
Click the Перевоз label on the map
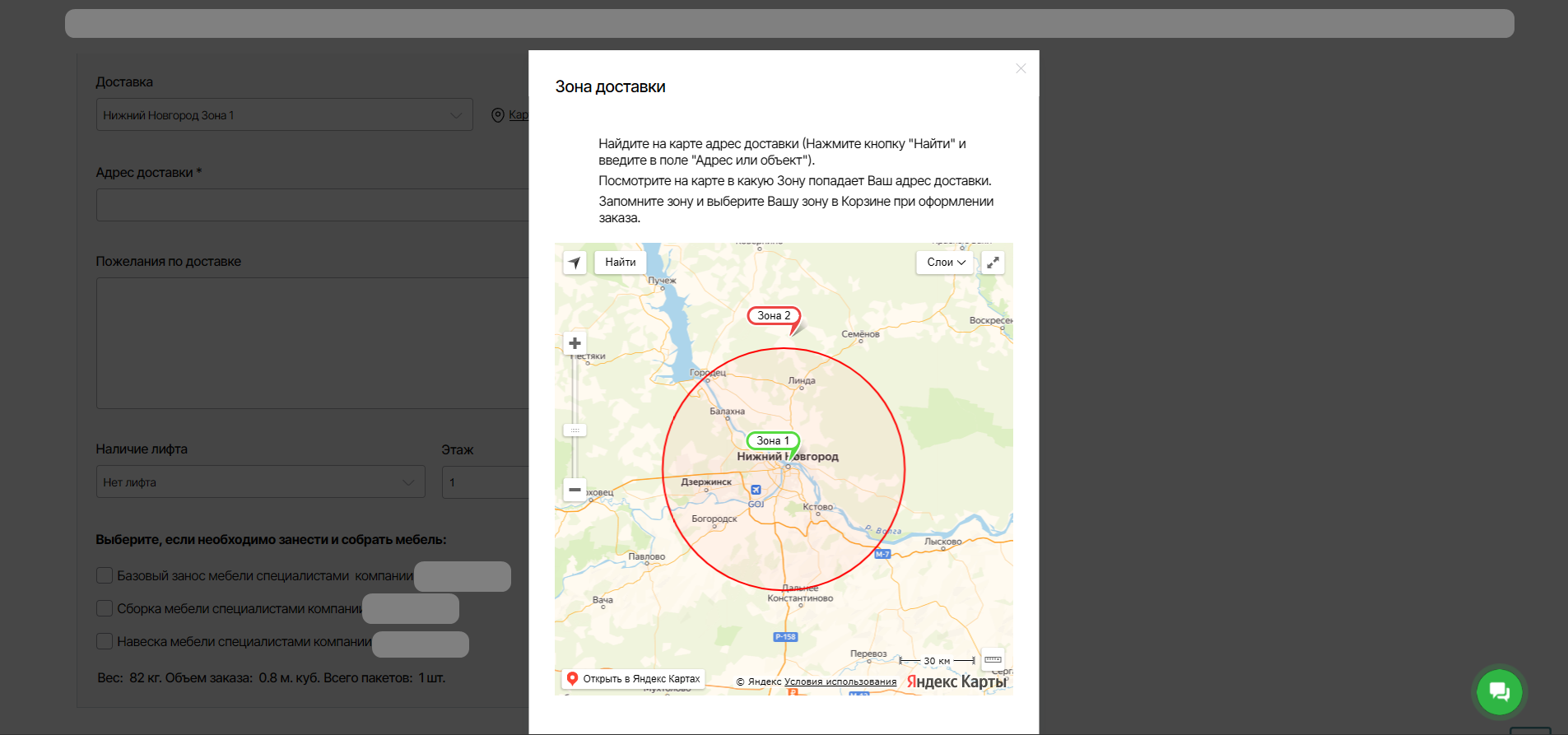pos(868,654)
